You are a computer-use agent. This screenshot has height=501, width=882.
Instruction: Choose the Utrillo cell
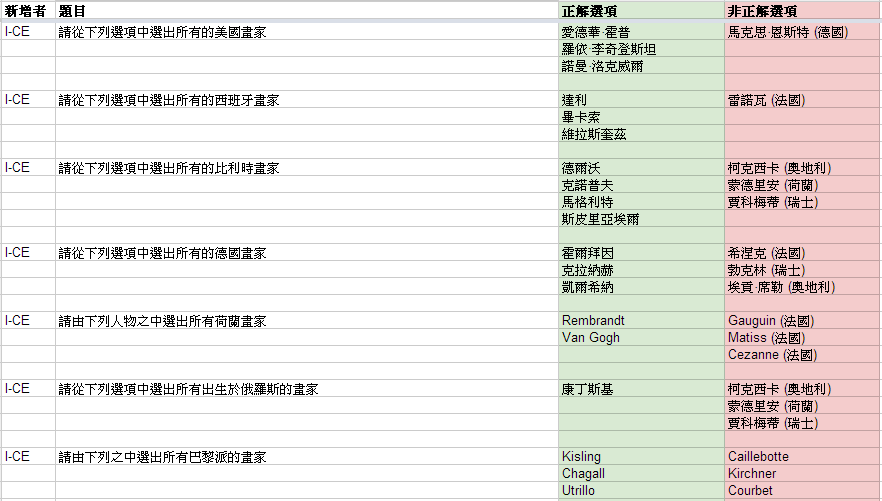[x=641, y=491]
